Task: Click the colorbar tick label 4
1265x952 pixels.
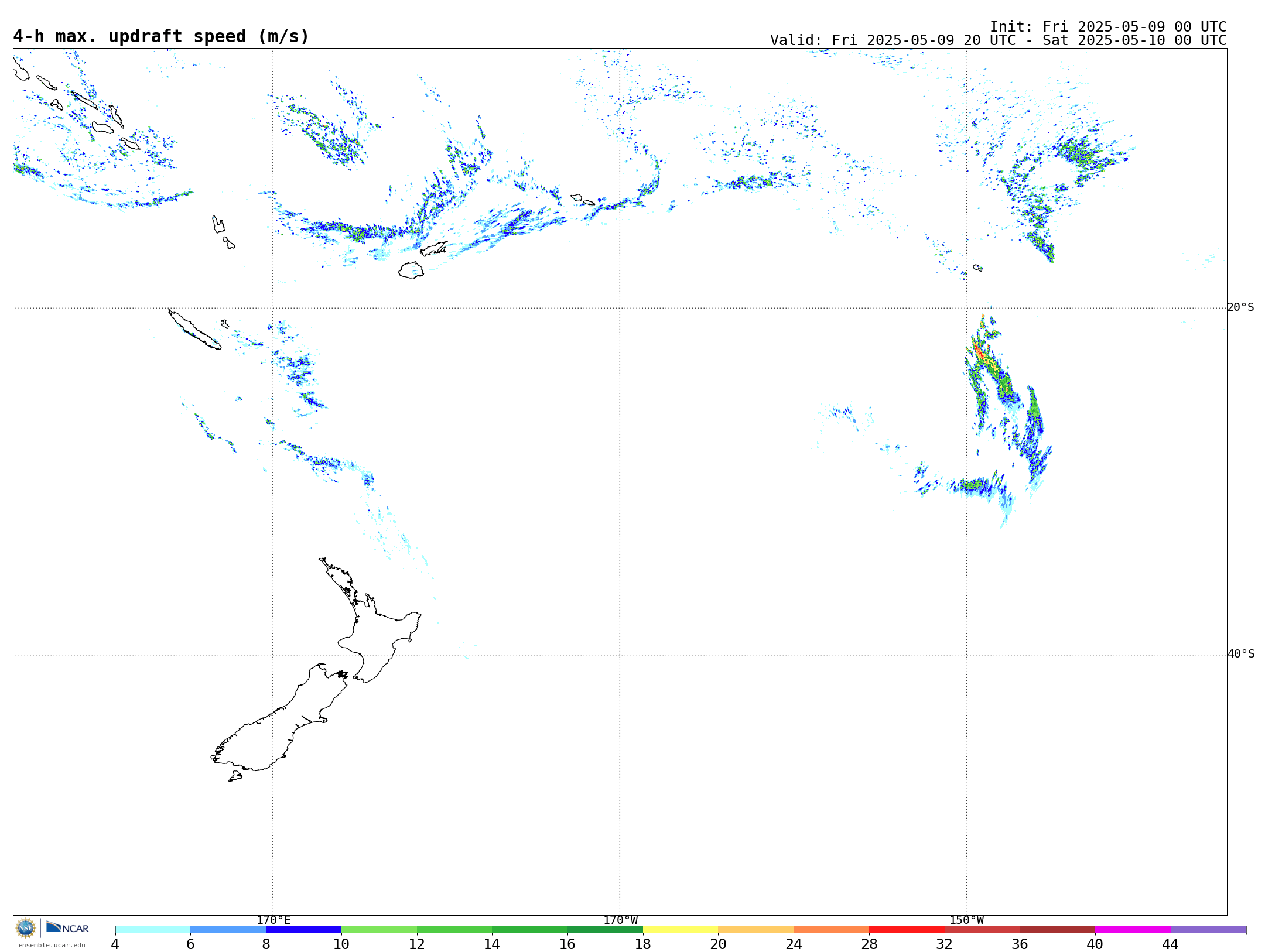Action: point(115,944)
